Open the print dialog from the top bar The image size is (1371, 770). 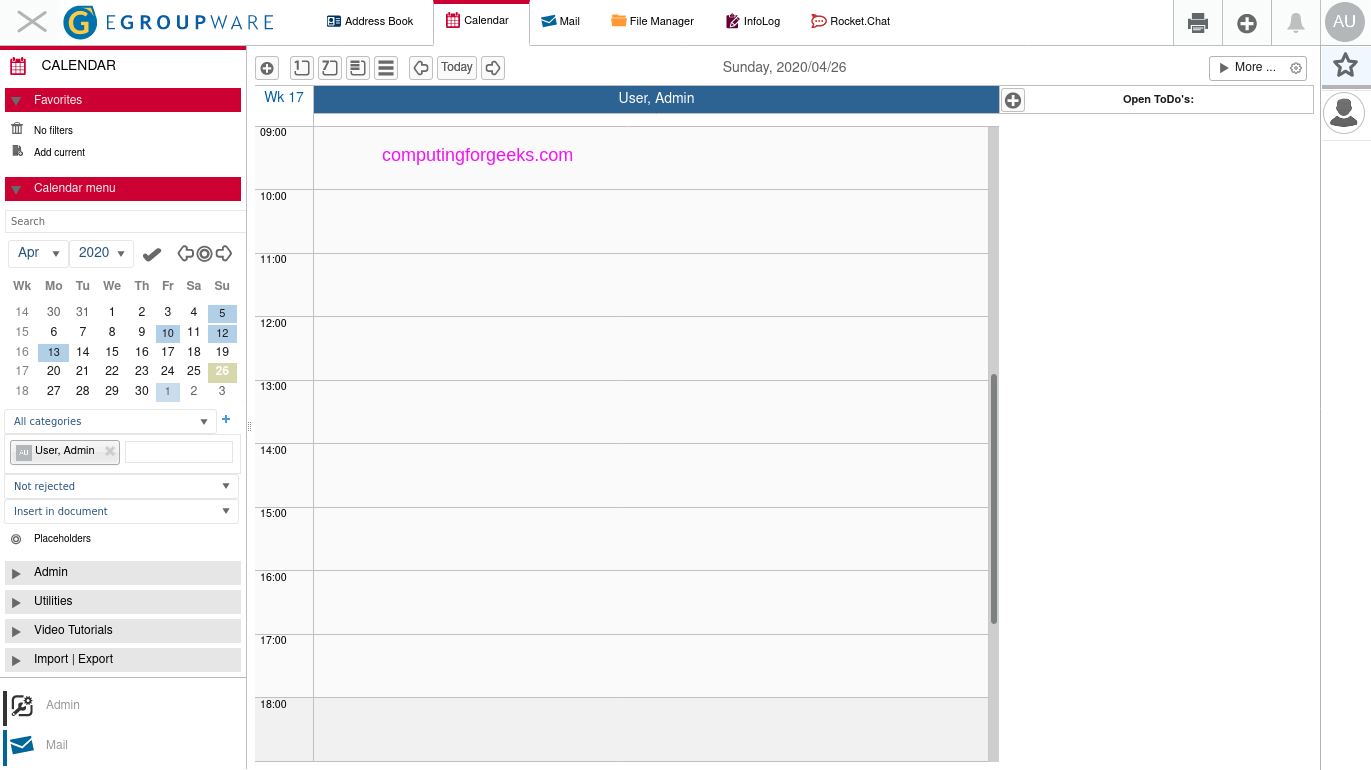pyautogui.click(x=1197, y=22)
